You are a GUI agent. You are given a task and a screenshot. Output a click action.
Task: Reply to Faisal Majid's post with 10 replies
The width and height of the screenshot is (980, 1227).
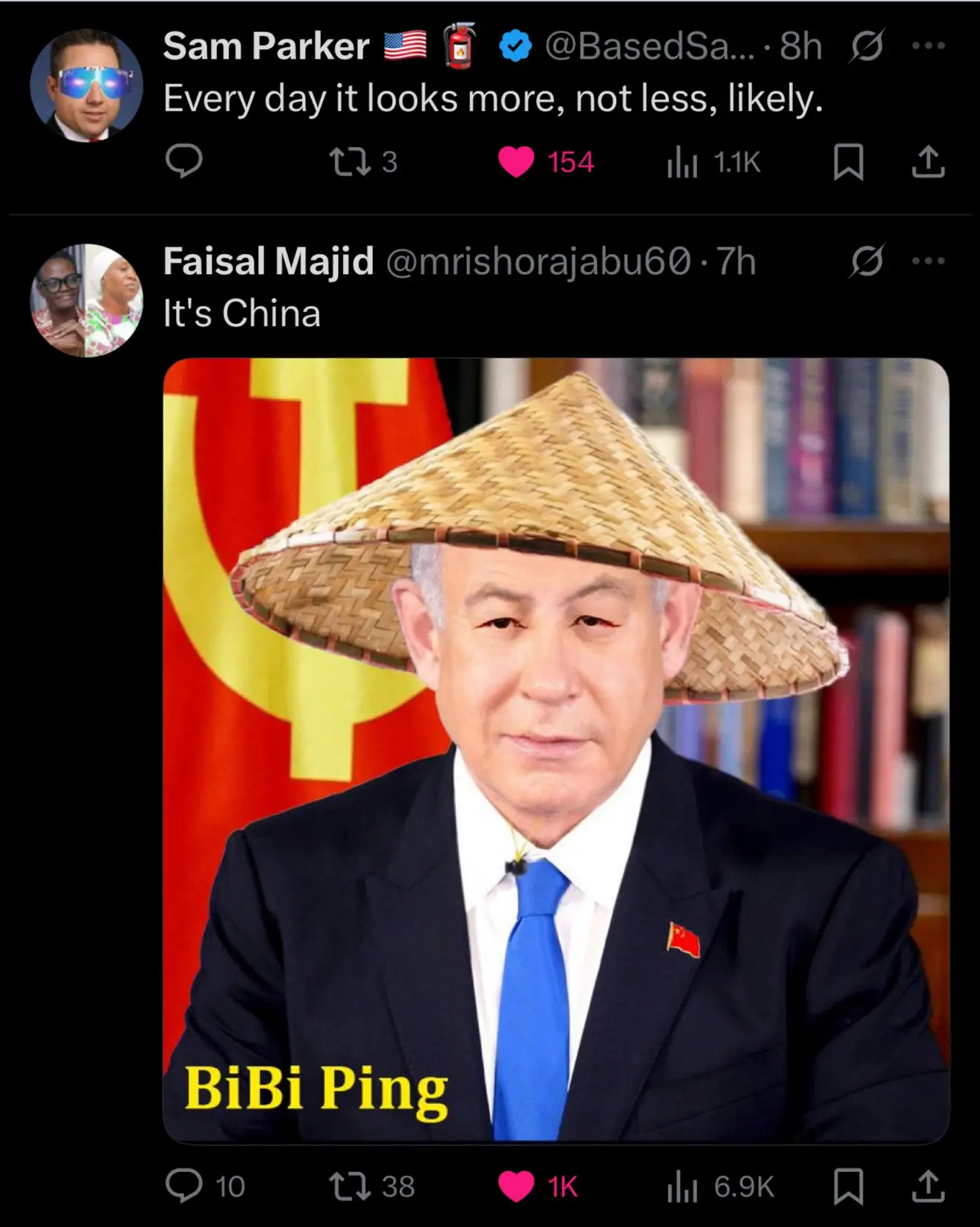pyautogui.click(x=205, y=1186)
